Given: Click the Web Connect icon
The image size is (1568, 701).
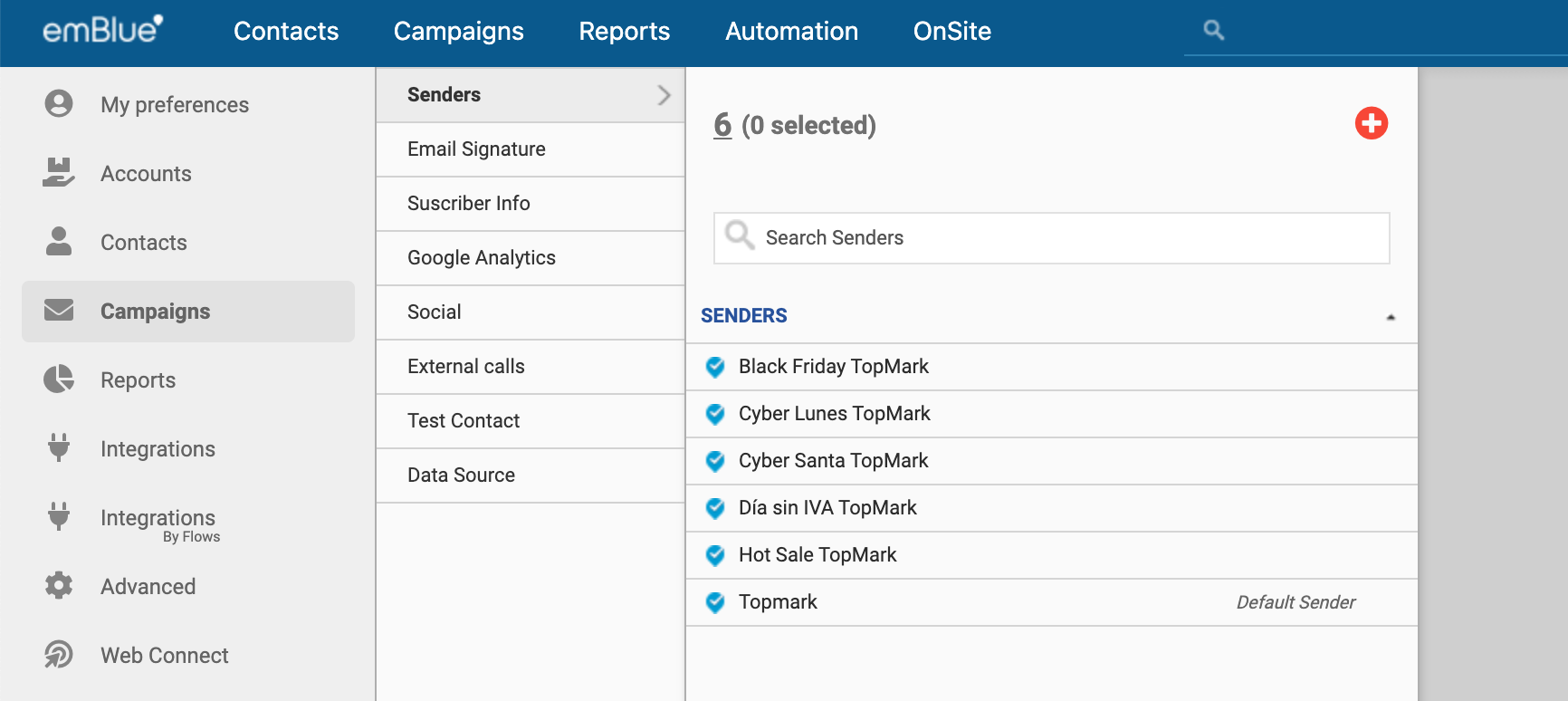Looking at the screenshot, I should [x=59, y=655].
